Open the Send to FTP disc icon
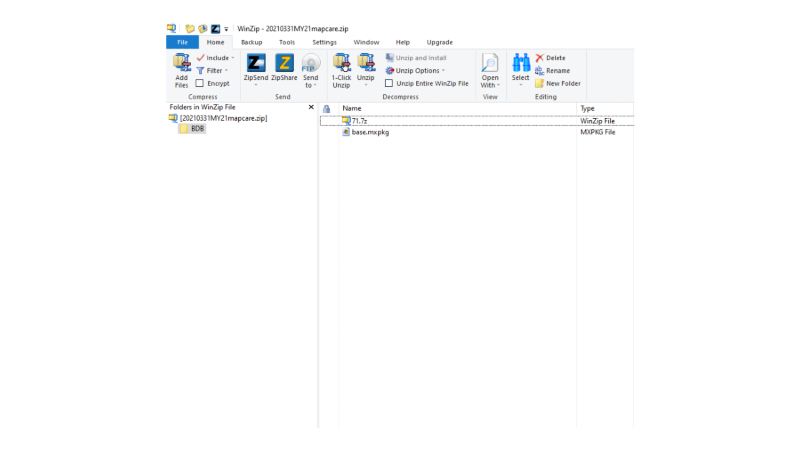 pyautogui.click(x=311, y=63)
